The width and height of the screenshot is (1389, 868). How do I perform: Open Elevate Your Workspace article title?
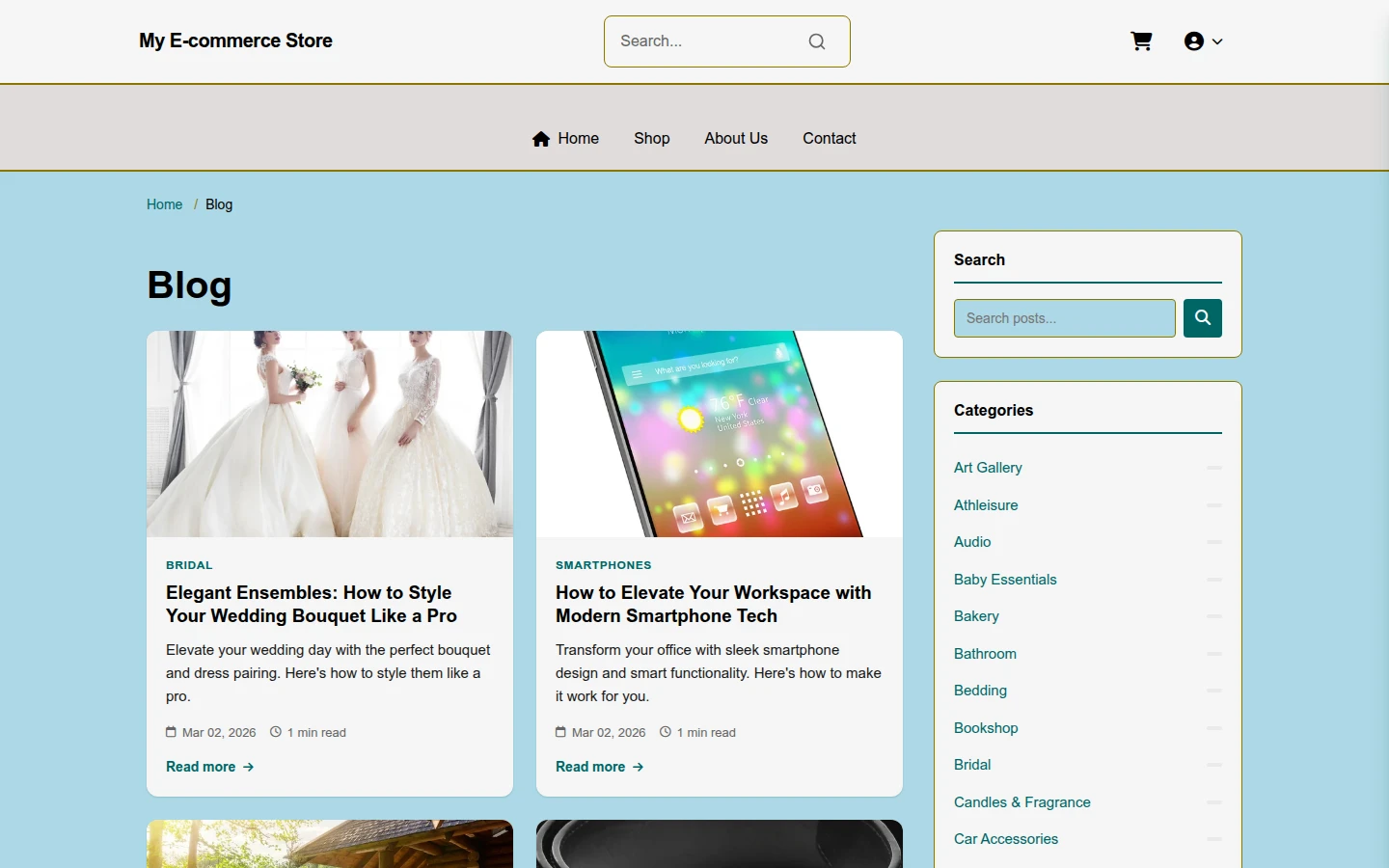pos(714,605)
